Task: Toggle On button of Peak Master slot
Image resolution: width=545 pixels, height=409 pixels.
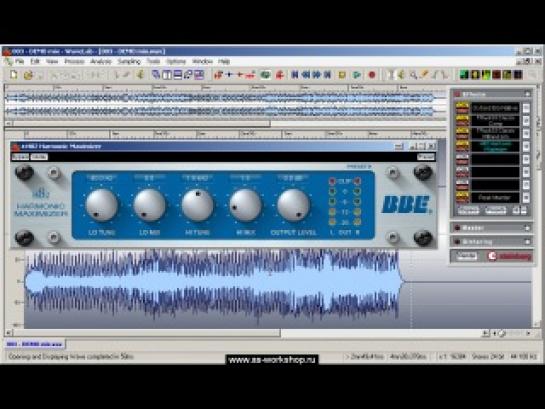Action: [462, 195]
